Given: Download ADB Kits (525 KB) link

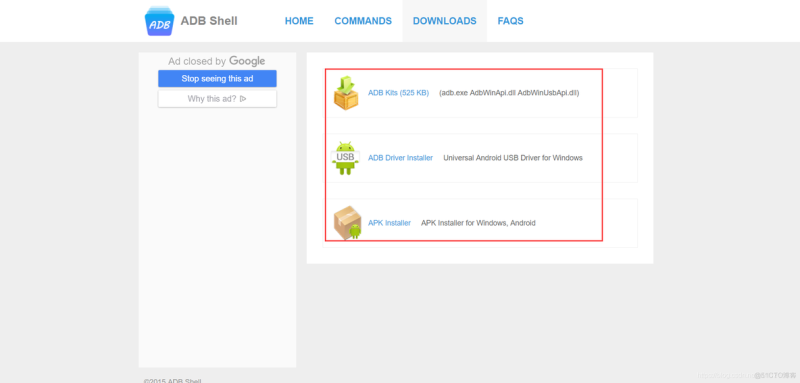Looking at the screenshot, I should click(398, 93).
